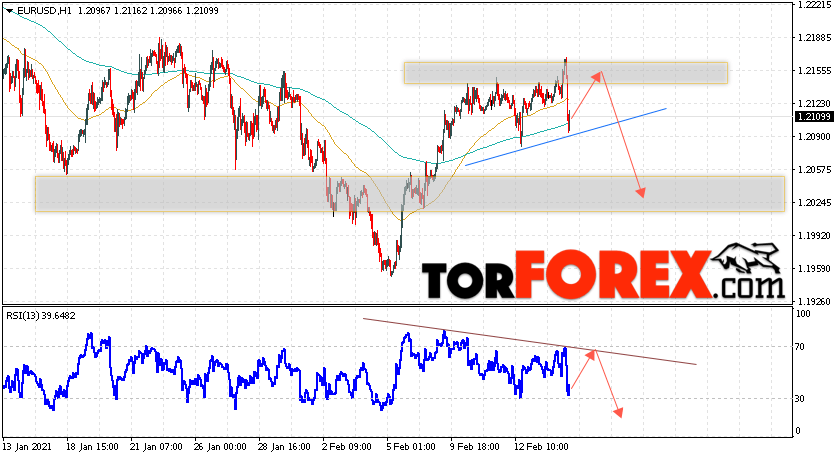
Task: Select the high value 1.21162 in header
Action: pos(130,11)
